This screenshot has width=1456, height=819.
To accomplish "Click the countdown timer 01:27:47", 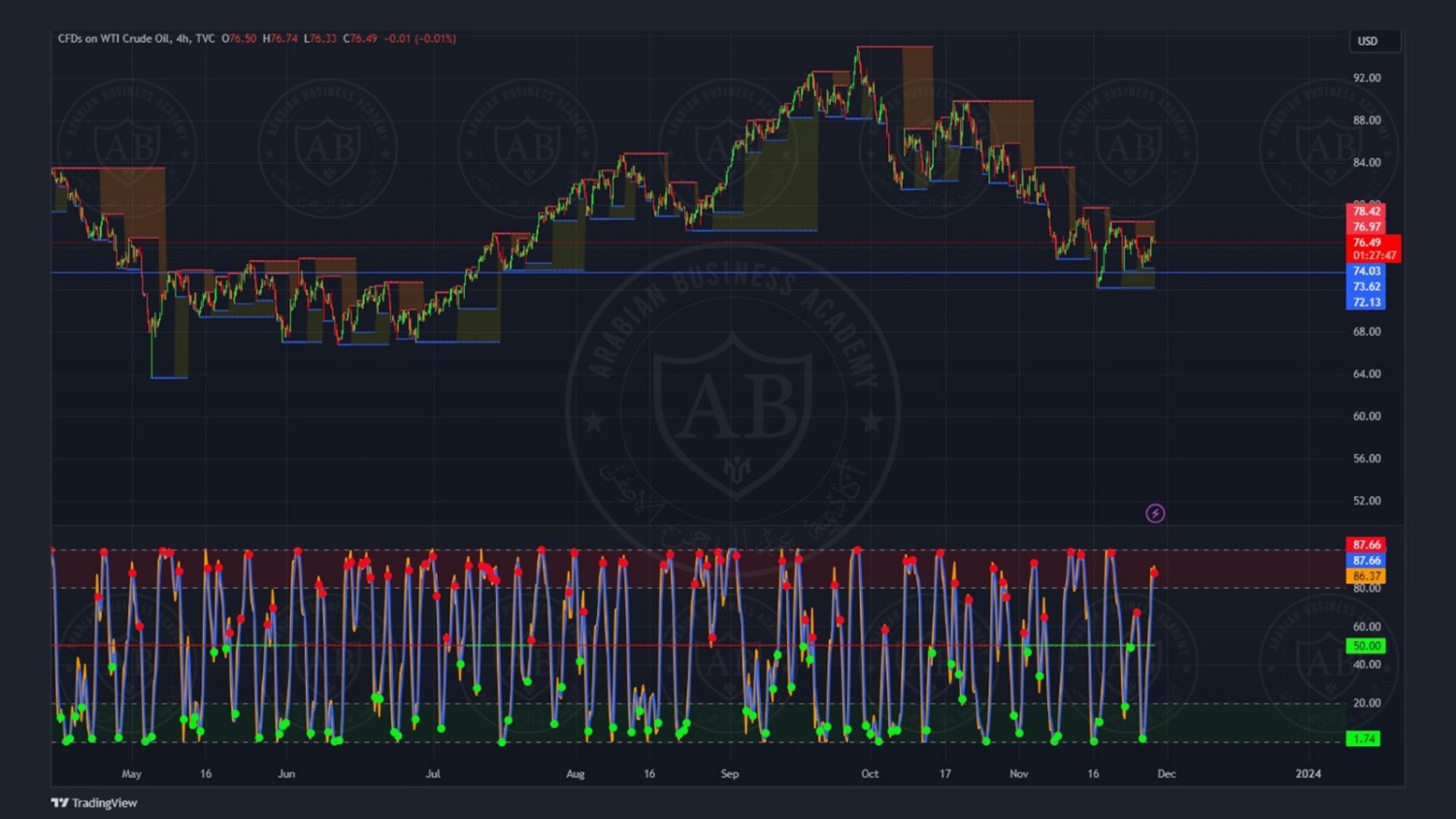I will pyautogui.click(x=1373, y=256).
